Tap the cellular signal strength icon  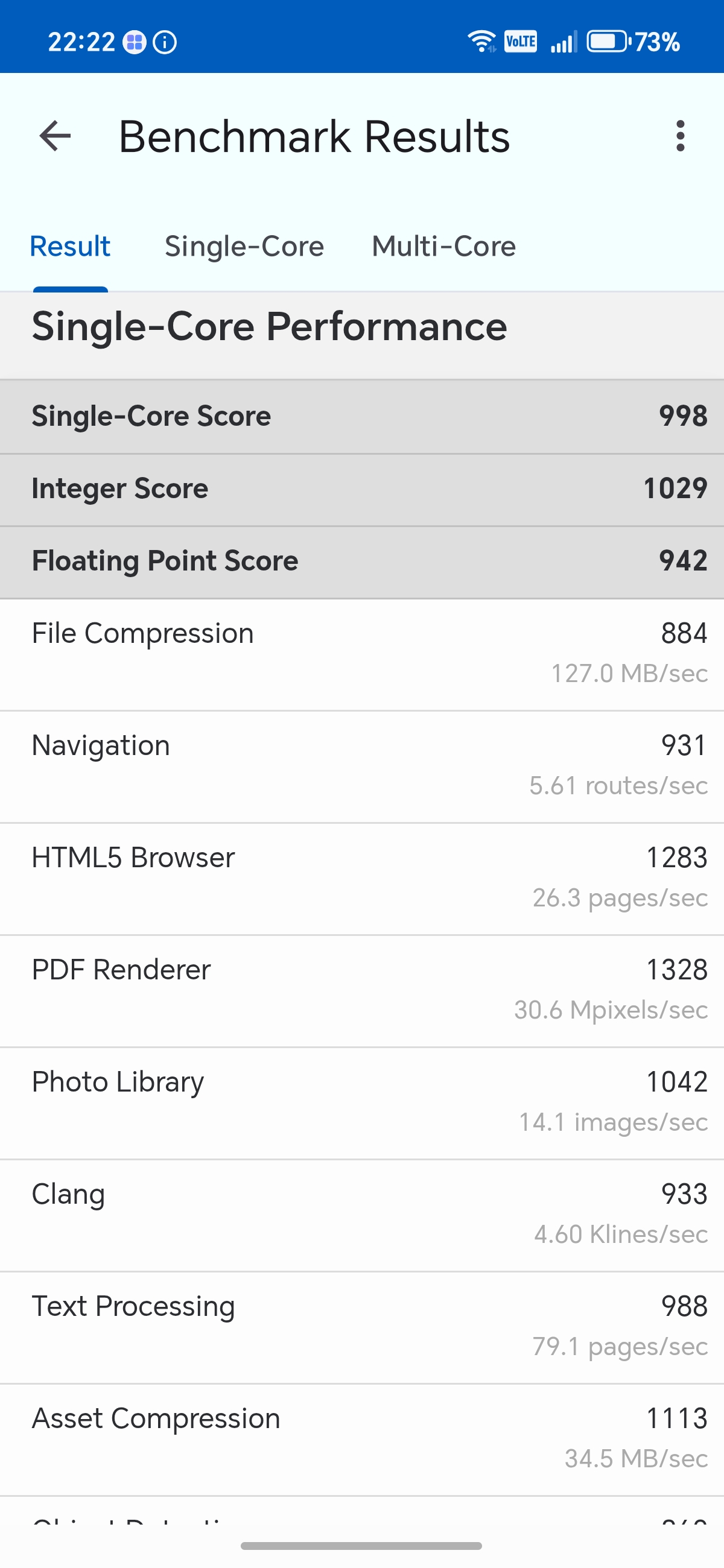coord(564,42)
